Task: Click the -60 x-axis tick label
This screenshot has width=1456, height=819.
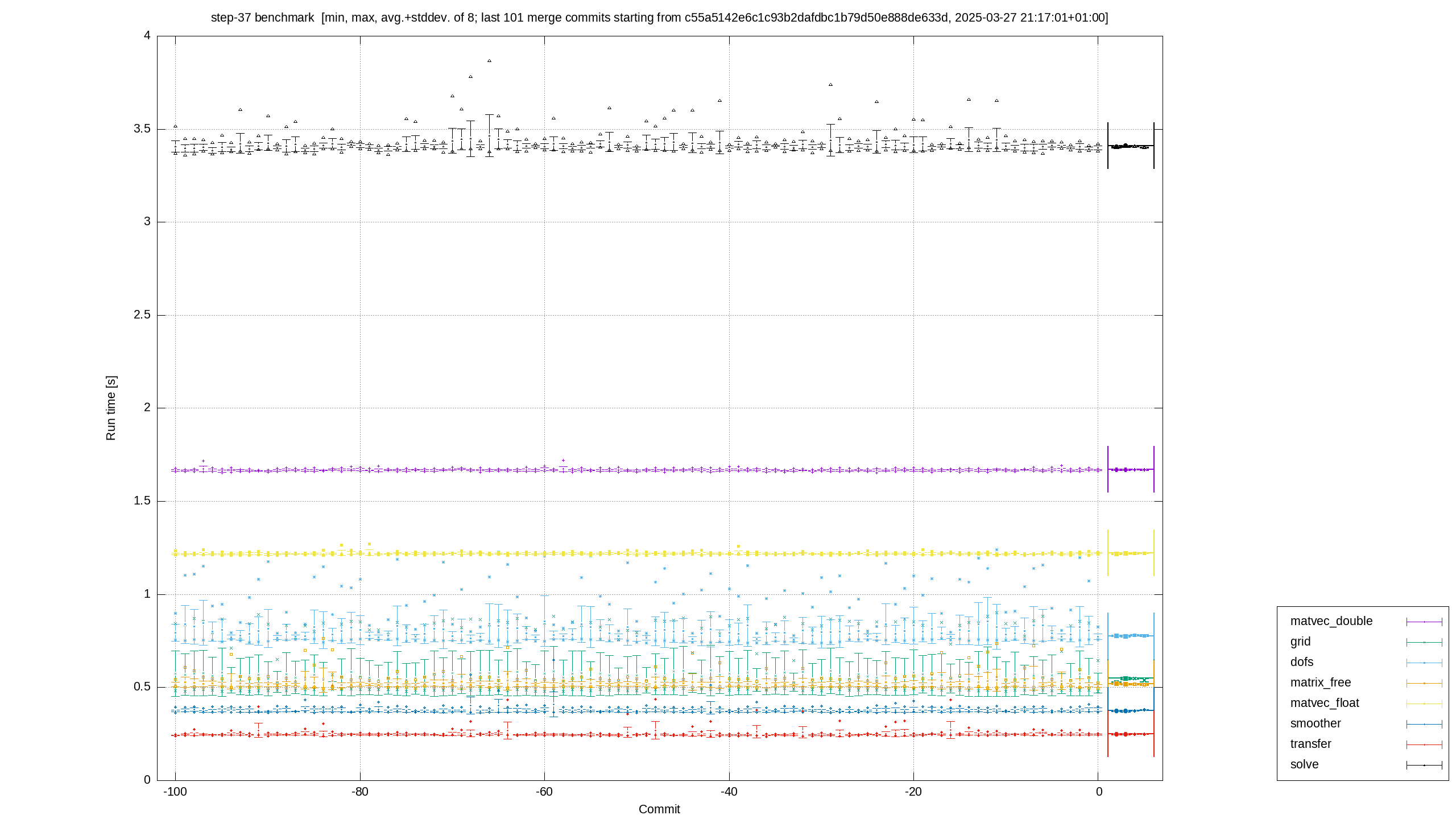Action: (544, 792)
